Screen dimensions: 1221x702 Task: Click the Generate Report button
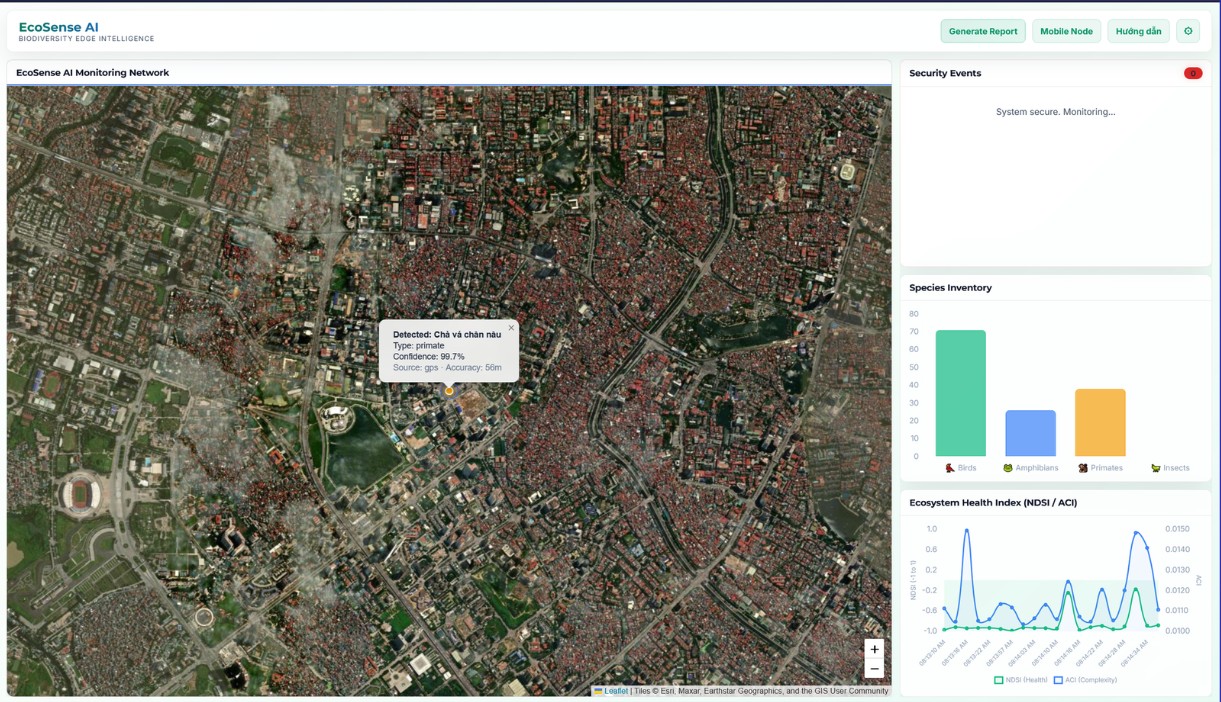(x=983, y=31)
